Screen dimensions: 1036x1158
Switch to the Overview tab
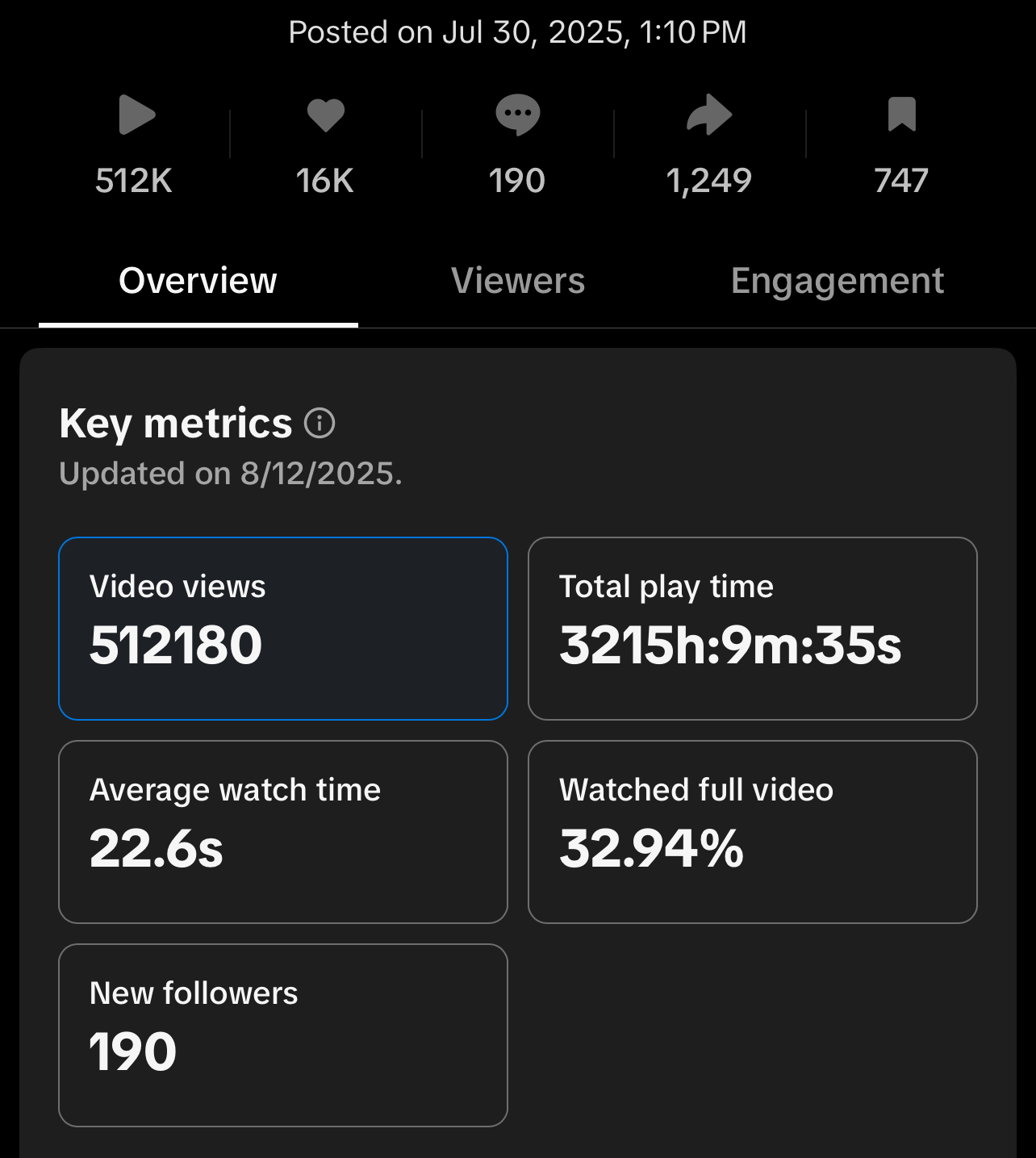[x=198, y=281]
